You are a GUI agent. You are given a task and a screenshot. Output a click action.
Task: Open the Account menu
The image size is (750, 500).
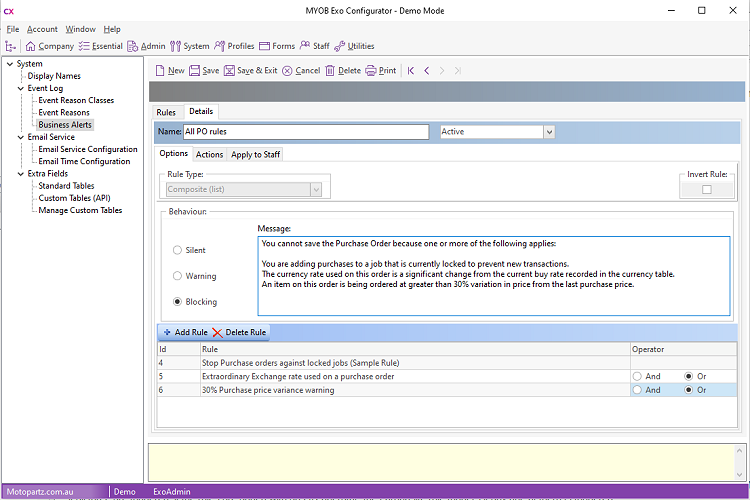point(42,29)
